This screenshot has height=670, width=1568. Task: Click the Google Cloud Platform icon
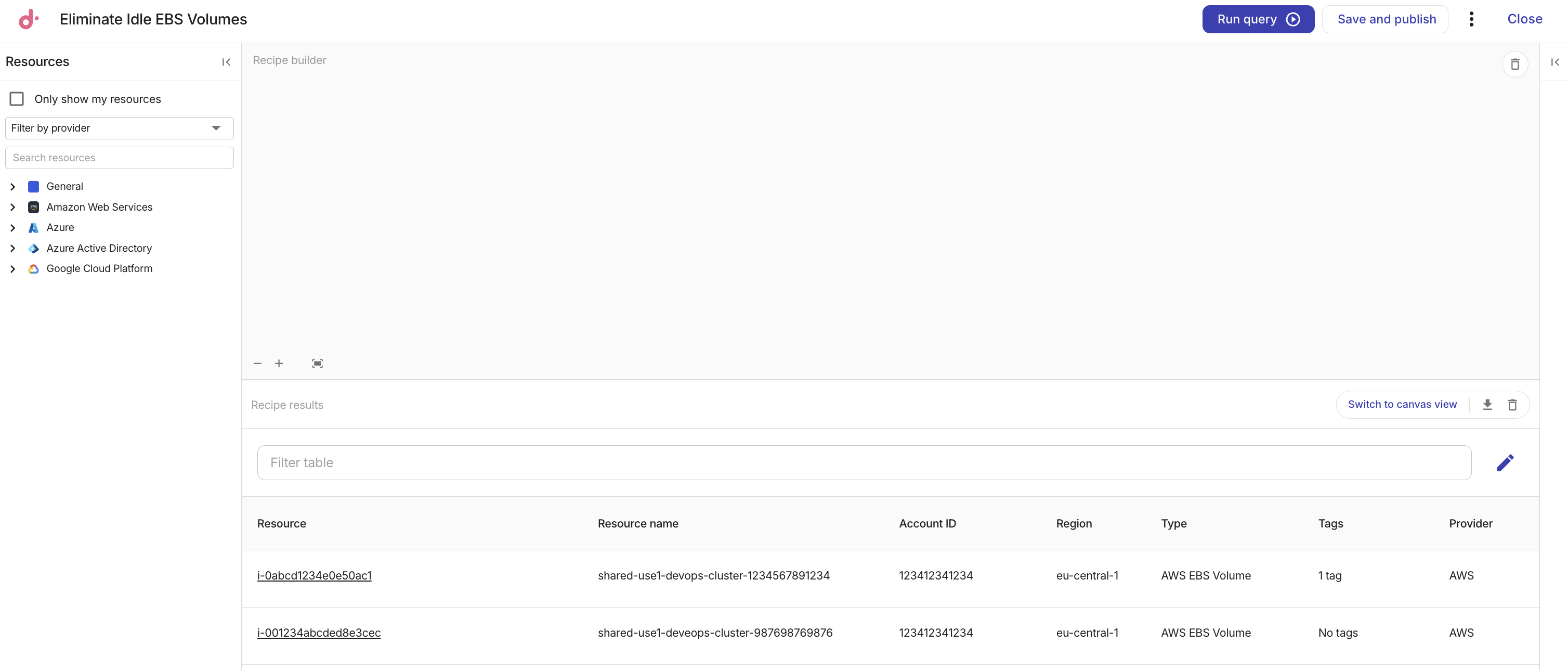33,268
